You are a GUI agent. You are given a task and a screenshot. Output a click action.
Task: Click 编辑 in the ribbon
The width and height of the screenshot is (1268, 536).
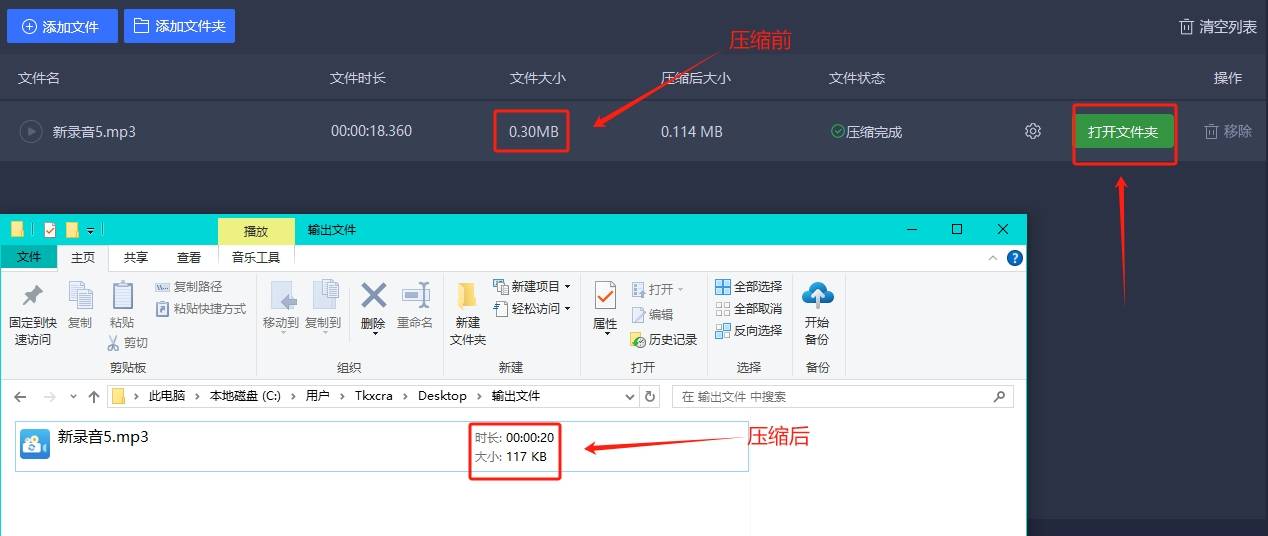tap(652, 314)
